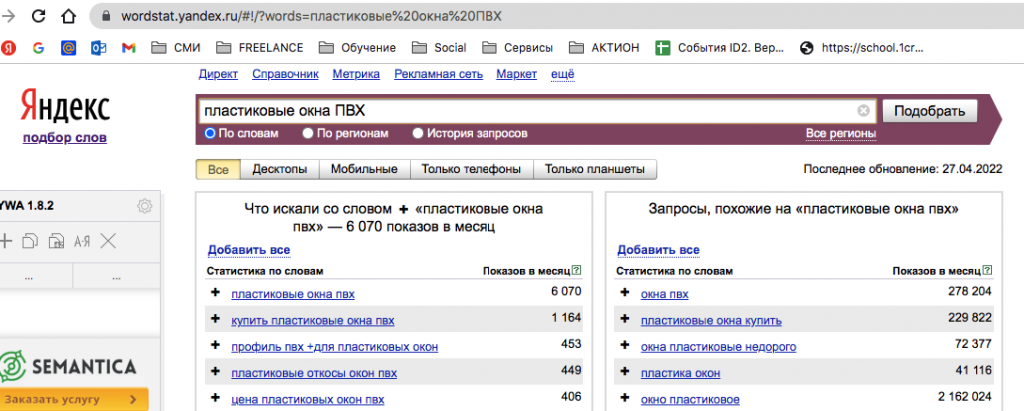This screenshot has height=411, width=1024.
Task: Open YWA extension settings gear
Action: tap(144, 206)
